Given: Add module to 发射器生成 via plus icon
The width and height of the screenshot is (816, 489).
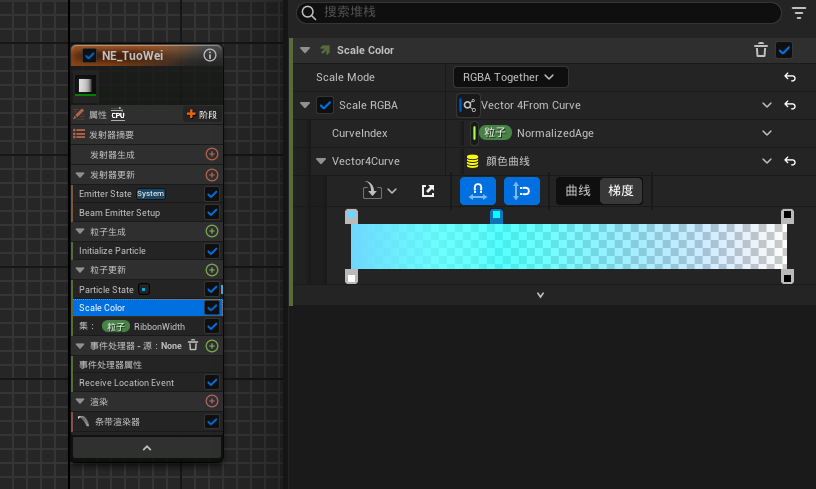Looking at the screenshot, I should [212, 154].
